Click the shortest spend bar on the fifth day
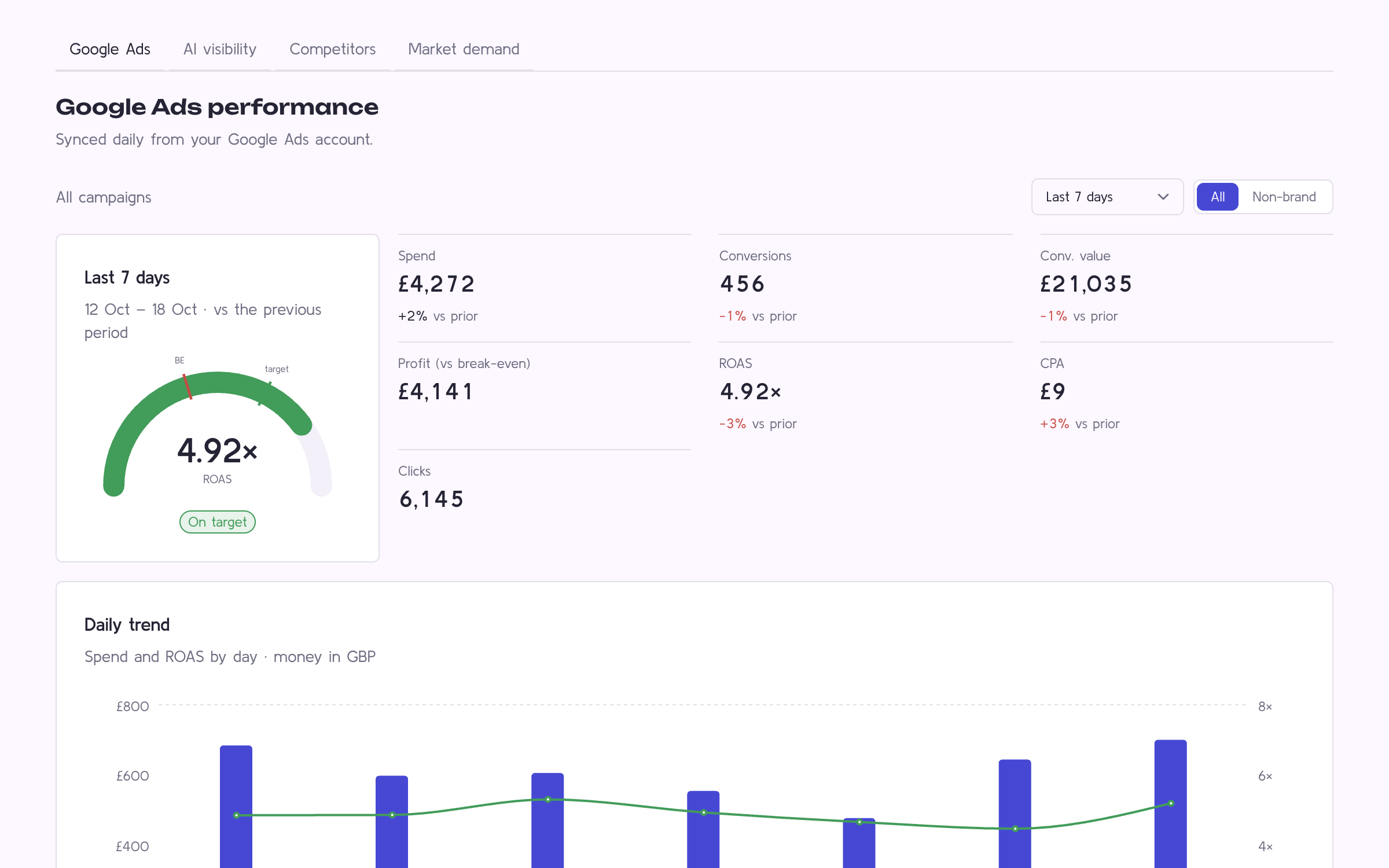 (859, 843)
